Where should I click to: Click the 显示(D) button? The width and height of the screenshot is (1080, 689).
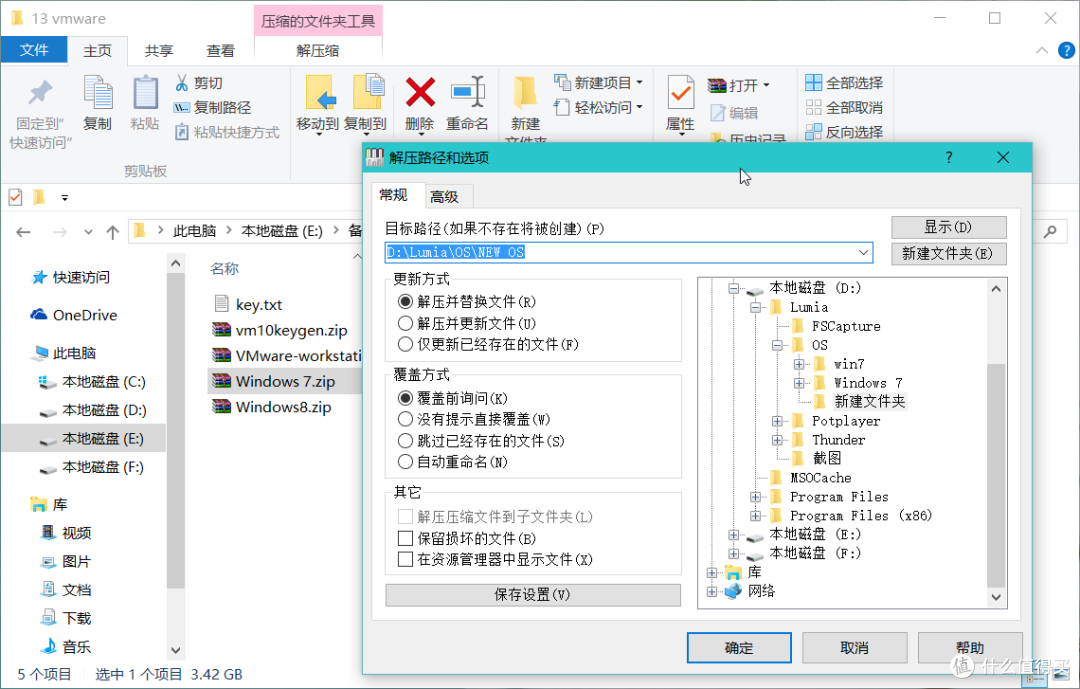tap(948, 227)
